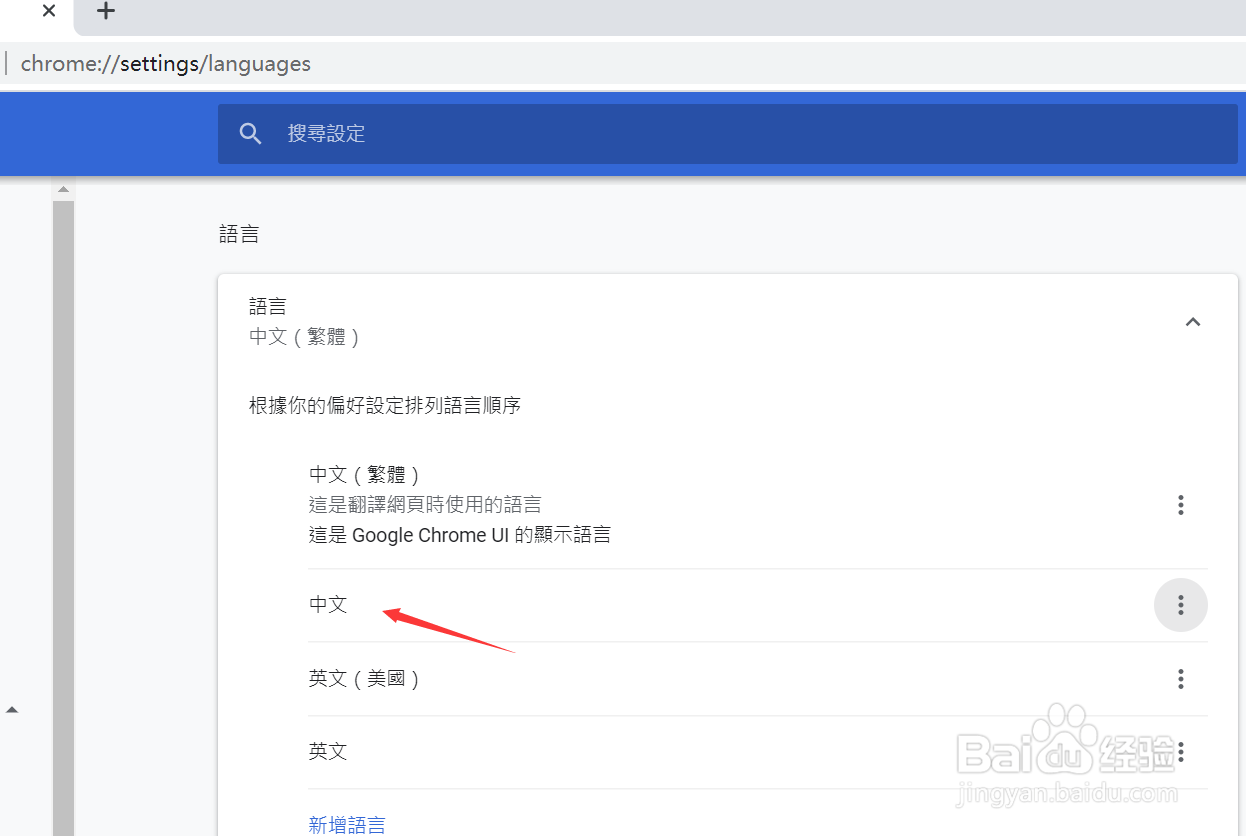Viewport: 1246px width, 836px height.
Task: Open options menu for 英文（美國）
Action: pos(1181,679)
